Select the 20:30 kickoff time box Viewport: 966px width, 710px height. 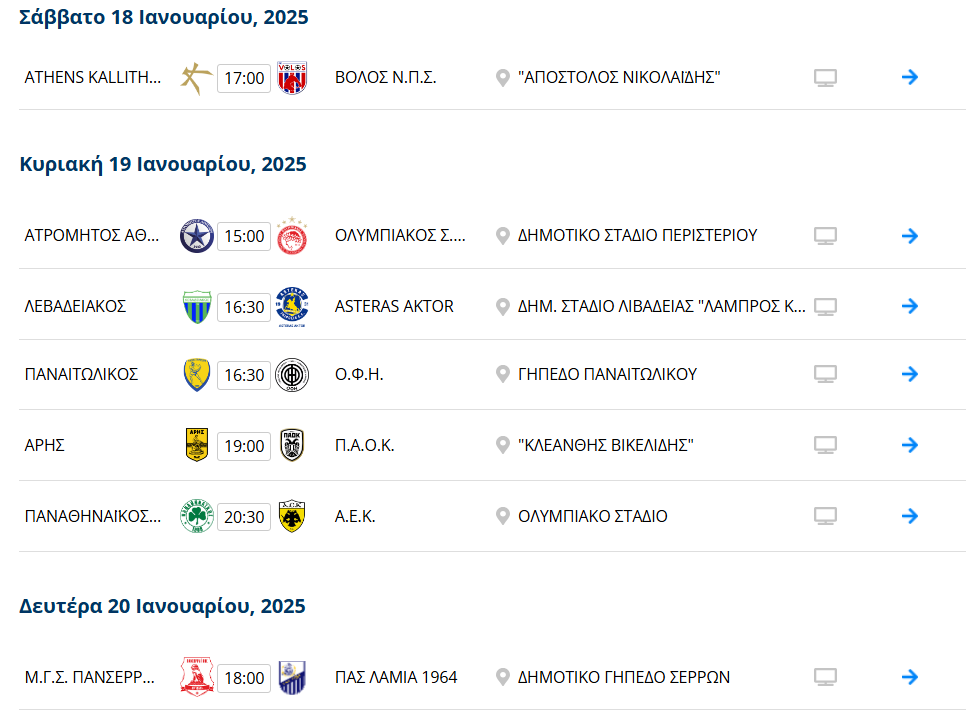(244, 516)
